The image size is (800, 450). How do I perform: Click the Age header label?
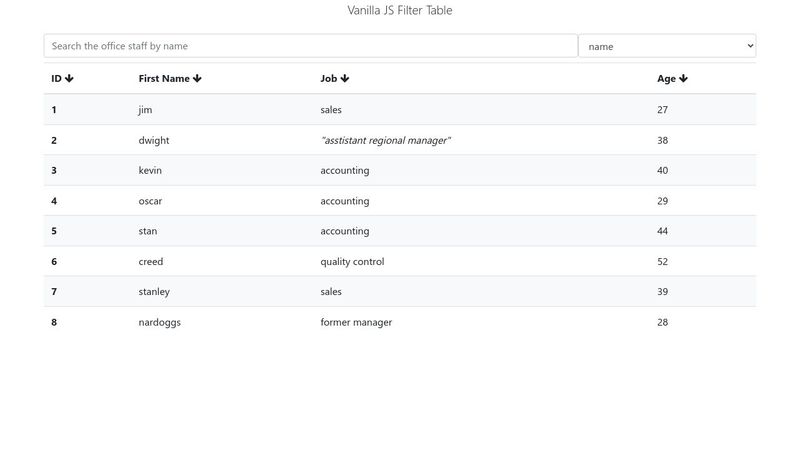pos(666,79)
